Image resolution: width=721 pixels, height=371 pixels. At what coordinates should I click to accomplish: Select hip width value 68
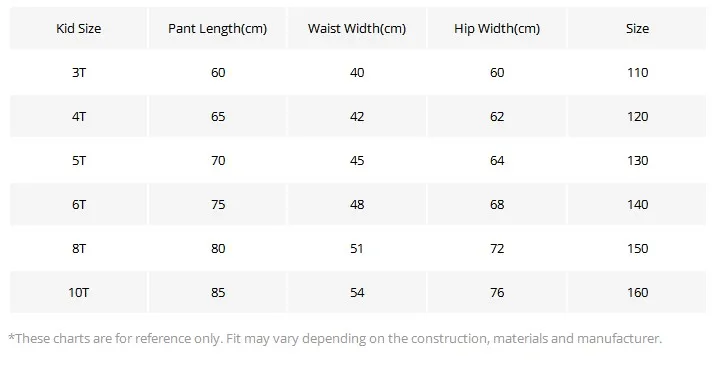(x=497, y=205)
